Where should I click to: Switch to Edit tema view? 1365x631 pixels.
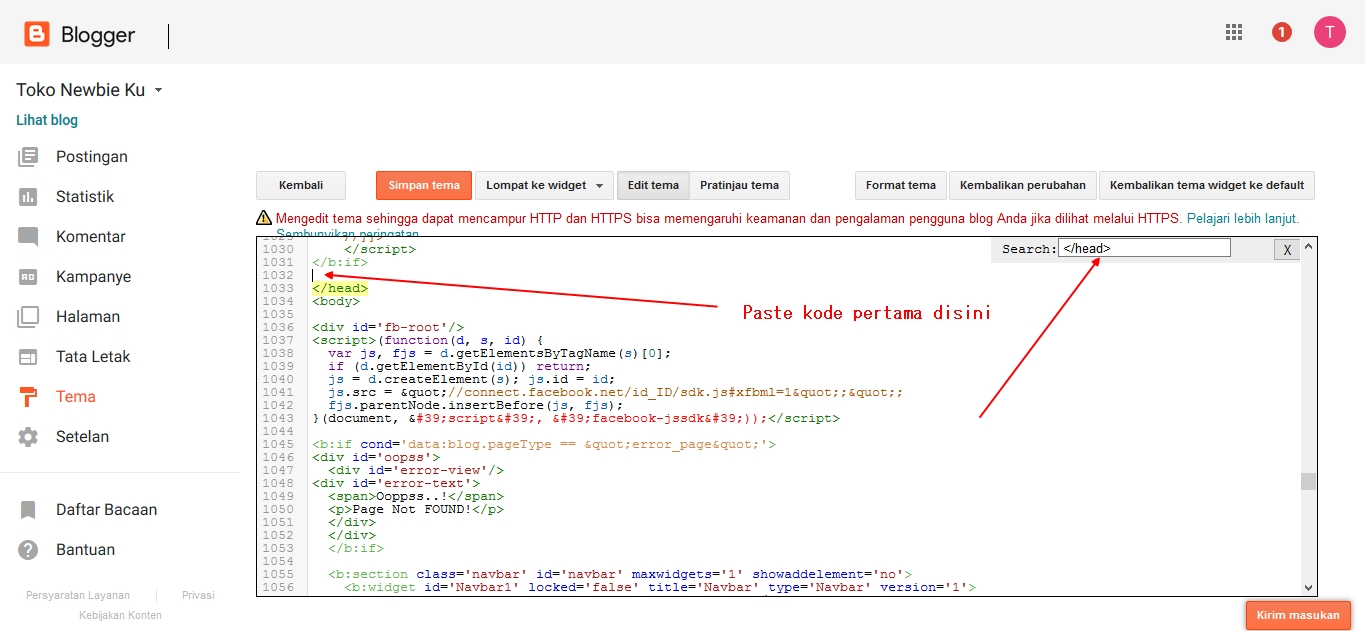[653, 185]
